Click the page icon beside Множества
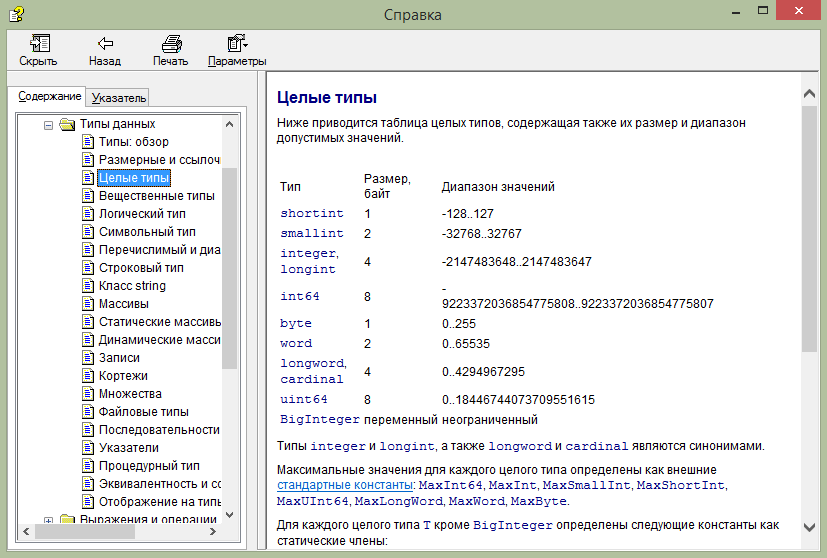Viewport: 827px width, 558px height. [88, 393]
